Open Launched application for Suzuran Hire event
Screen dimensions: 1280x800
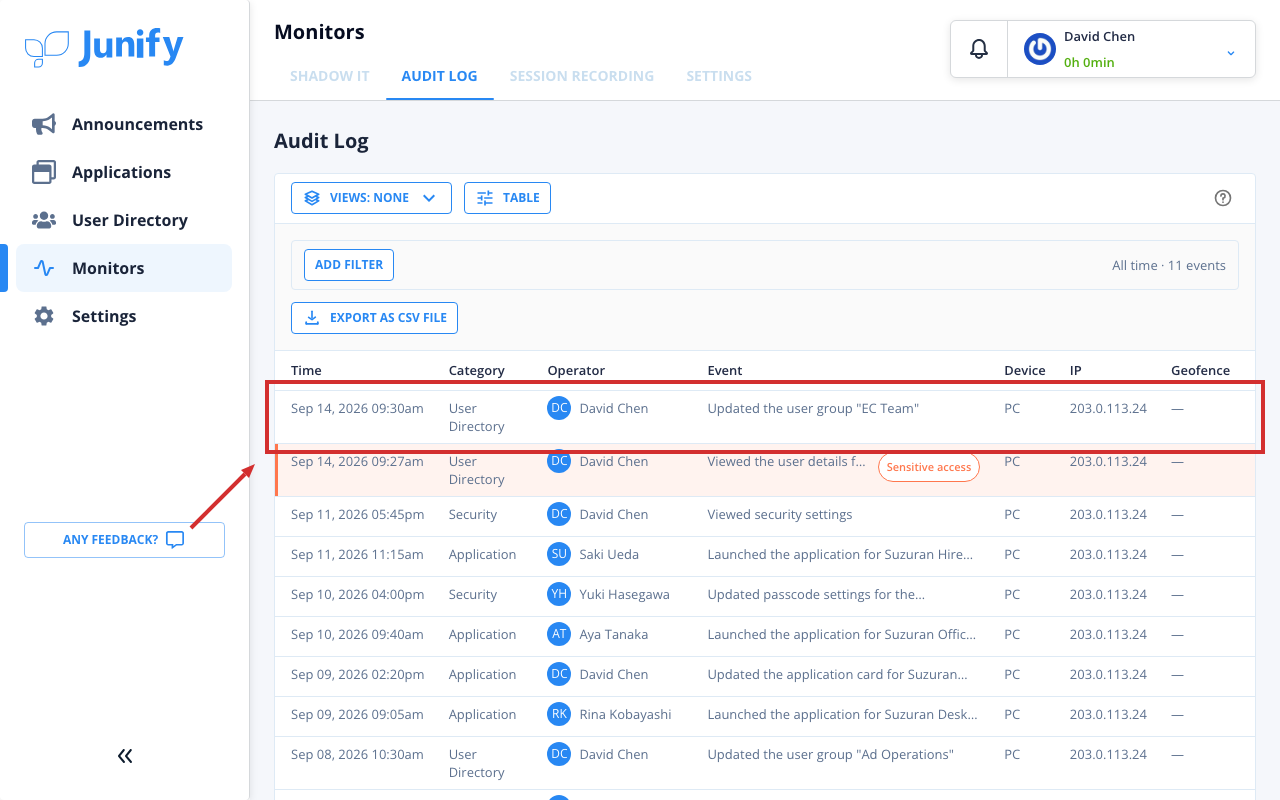[840, 554]
